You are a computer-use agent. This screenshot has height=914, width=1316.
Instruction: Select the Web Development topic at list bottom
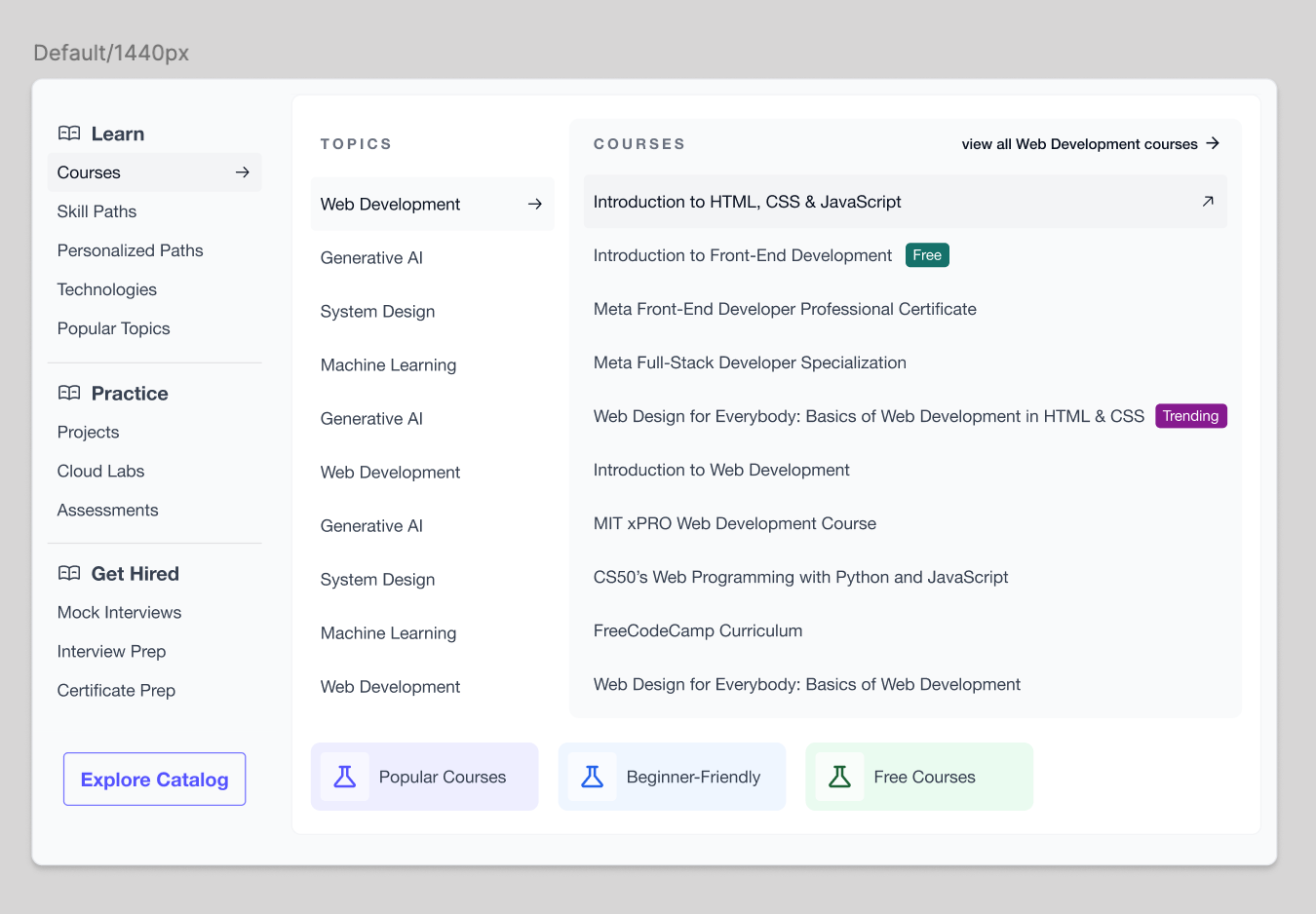tap(391, 686)
